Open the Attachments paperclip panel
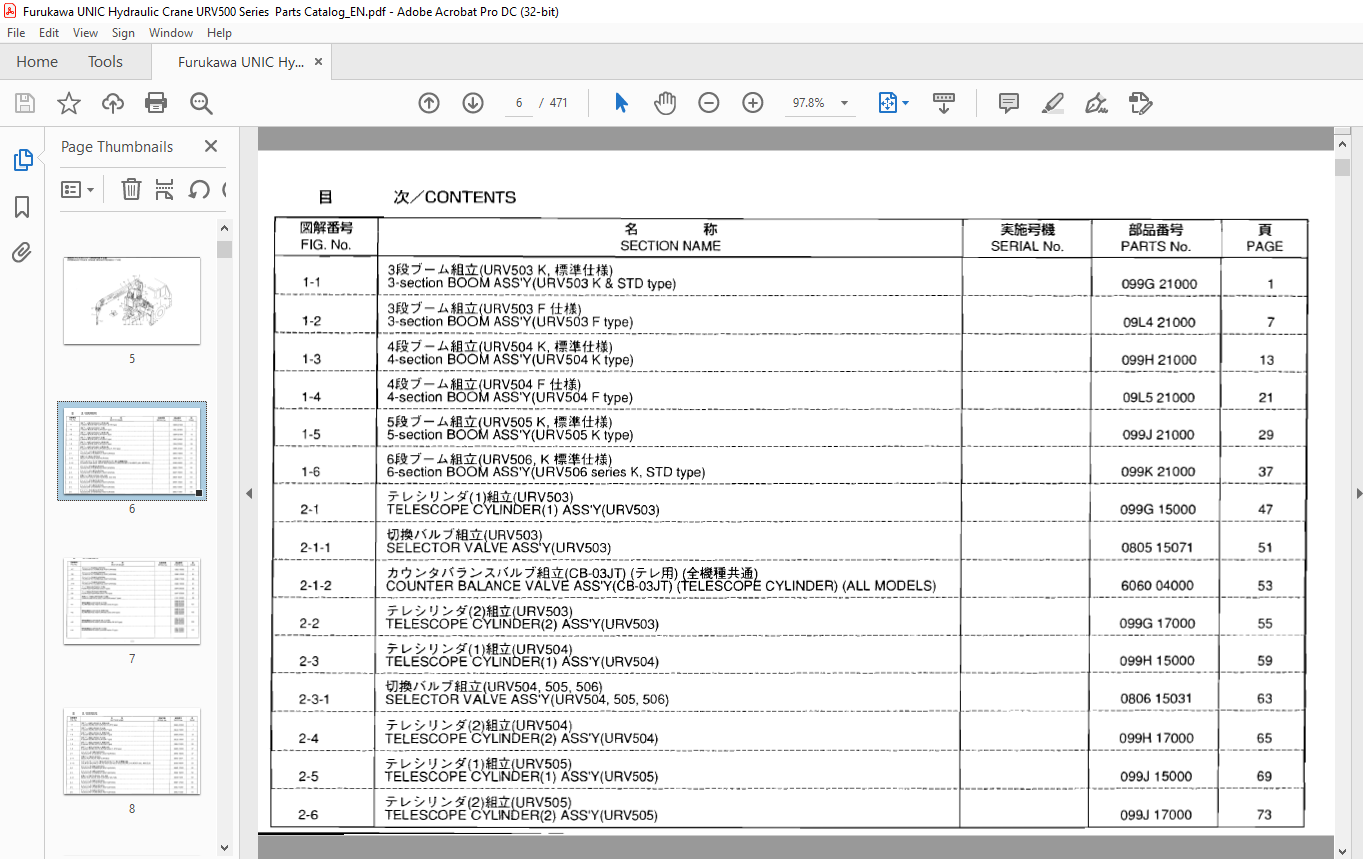Image resolution: width=1363 pixels, height=859 pixels. pos(22,253)
